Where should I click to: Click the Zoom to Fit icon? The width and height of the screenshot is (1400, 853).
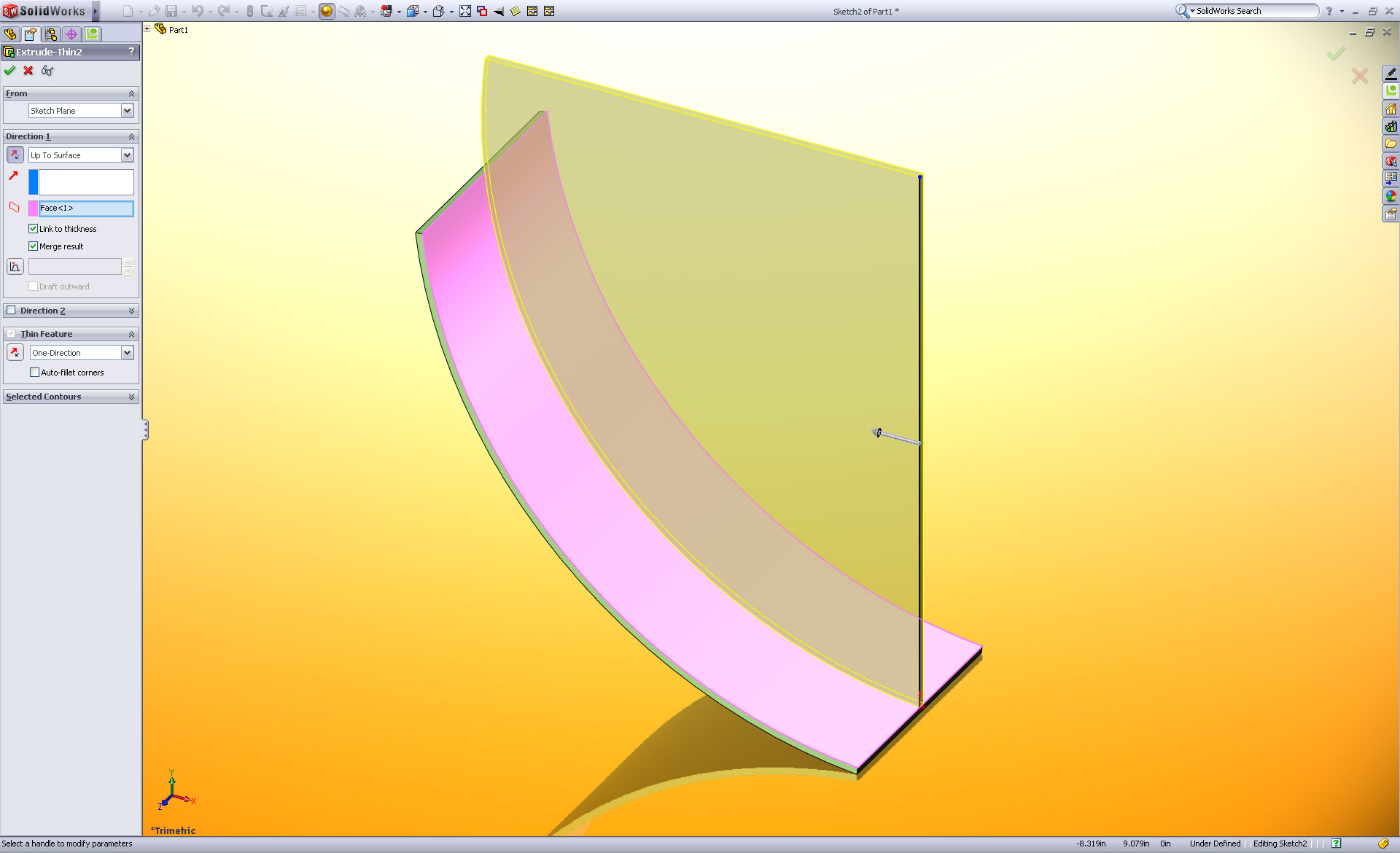click(x=465, y=11)
